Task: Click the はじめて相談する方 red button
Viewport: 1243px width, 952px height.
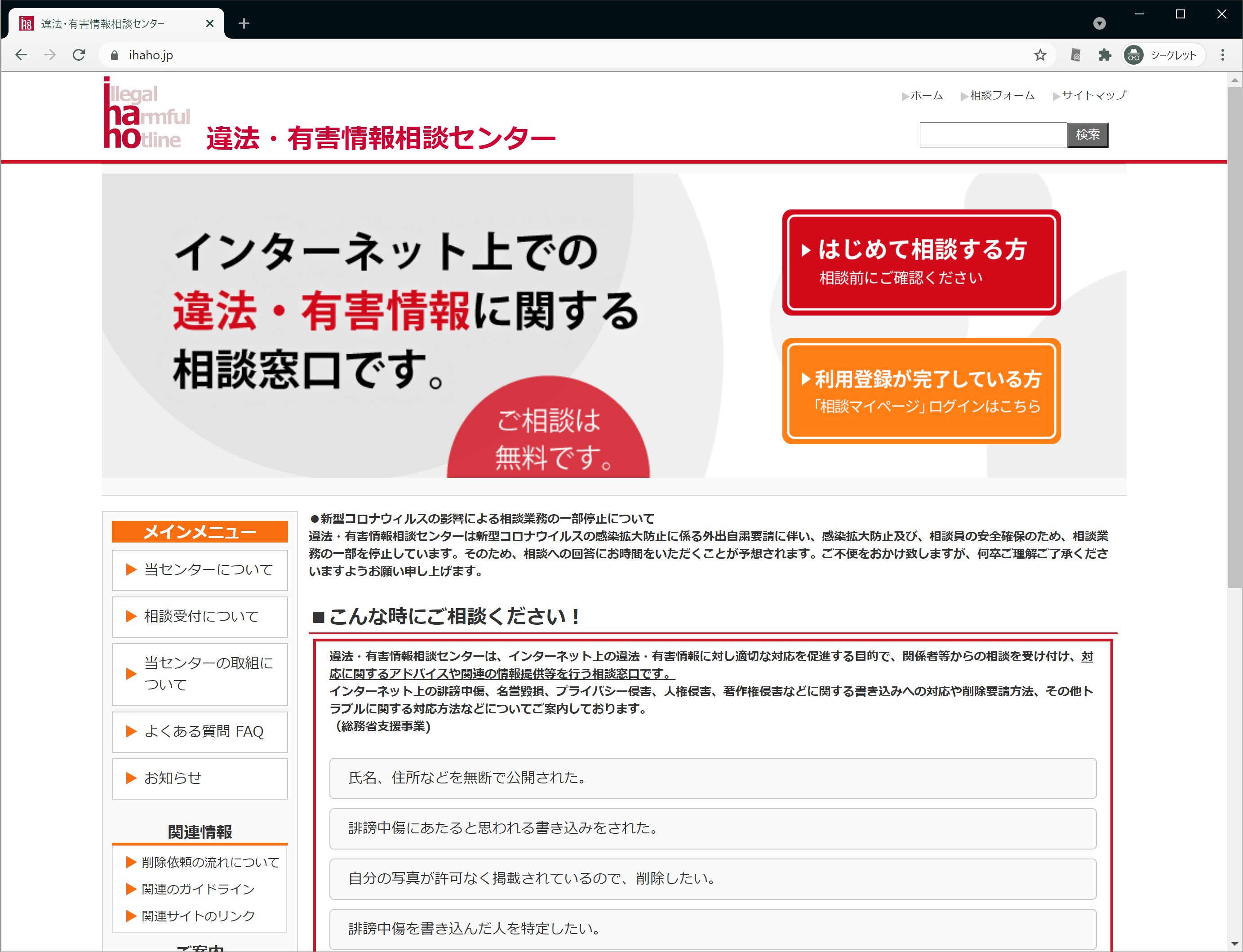Action: pos(921,262)
